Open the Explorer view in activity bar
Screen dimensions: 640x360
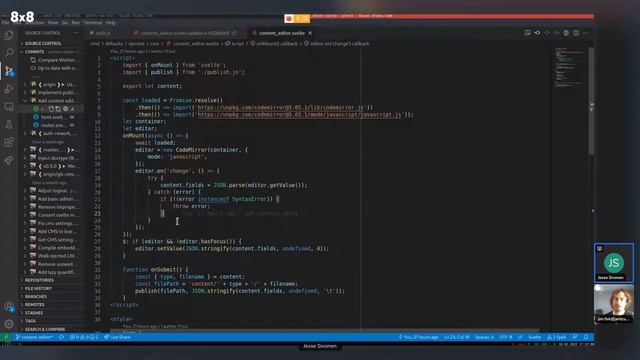(x=9, y=35)
